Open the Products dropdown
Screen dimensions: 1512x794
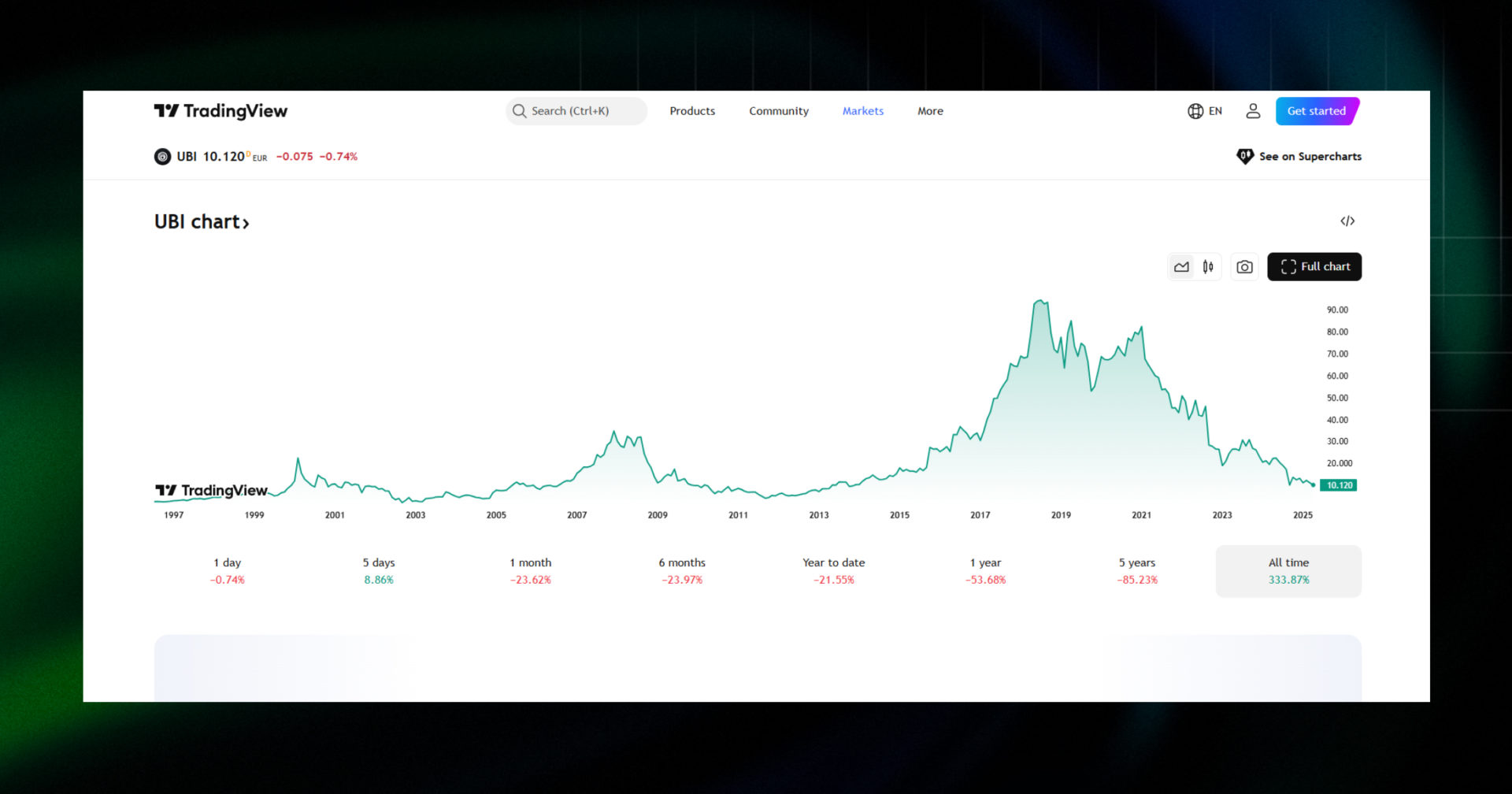click(691, 111)
